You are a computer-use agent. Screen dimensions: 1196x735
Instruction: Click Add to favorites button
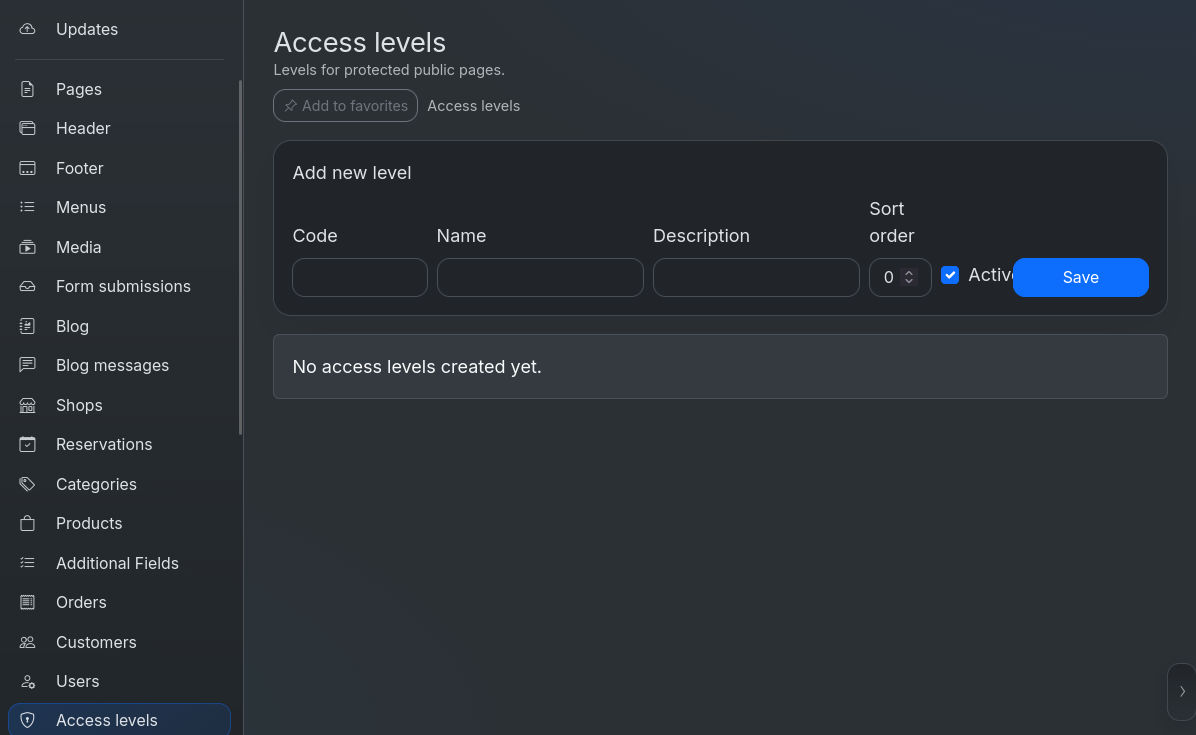tap(346, 106)
